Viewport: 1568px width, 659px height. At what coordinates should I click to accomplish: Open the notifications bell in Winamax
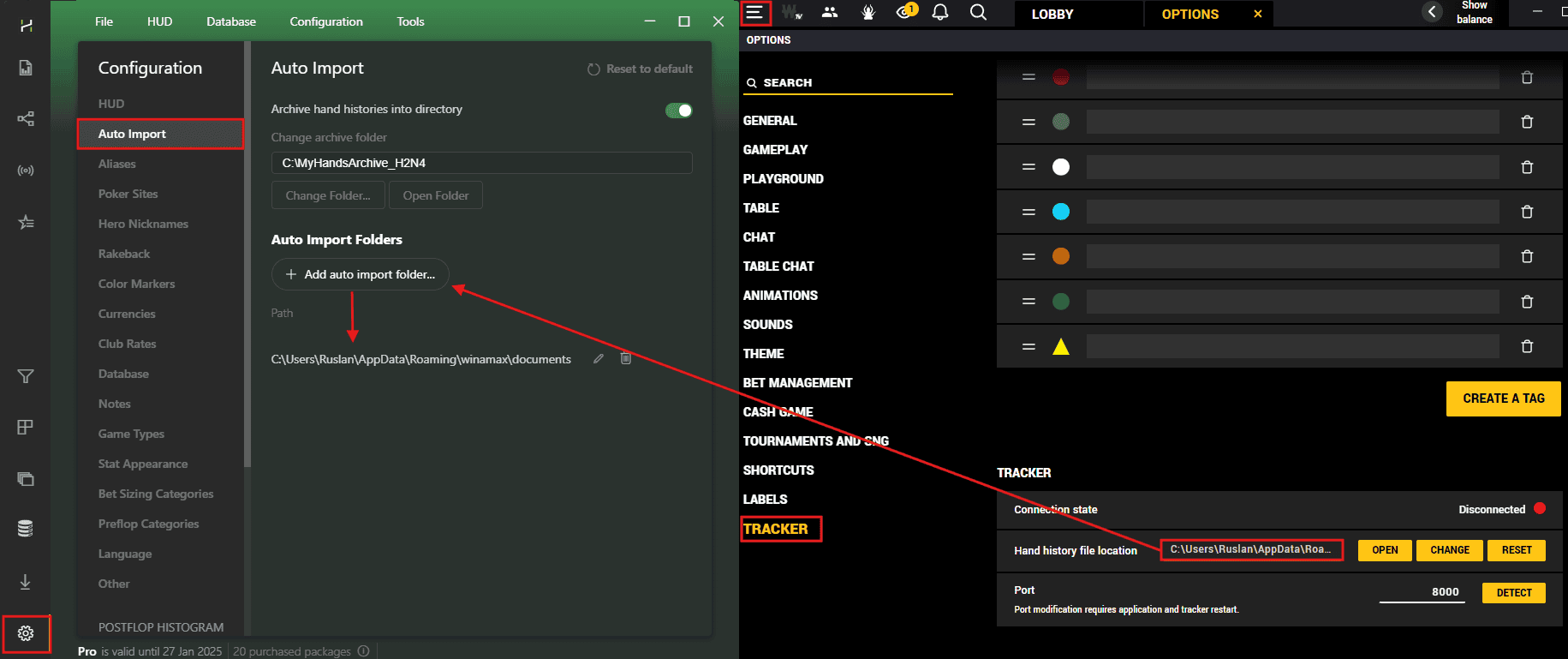[x=940, y=12]
